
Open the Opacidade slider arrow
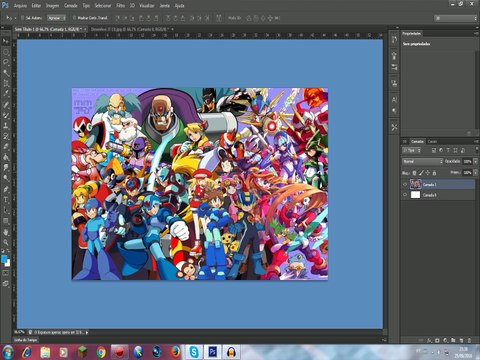pos(475,162)
